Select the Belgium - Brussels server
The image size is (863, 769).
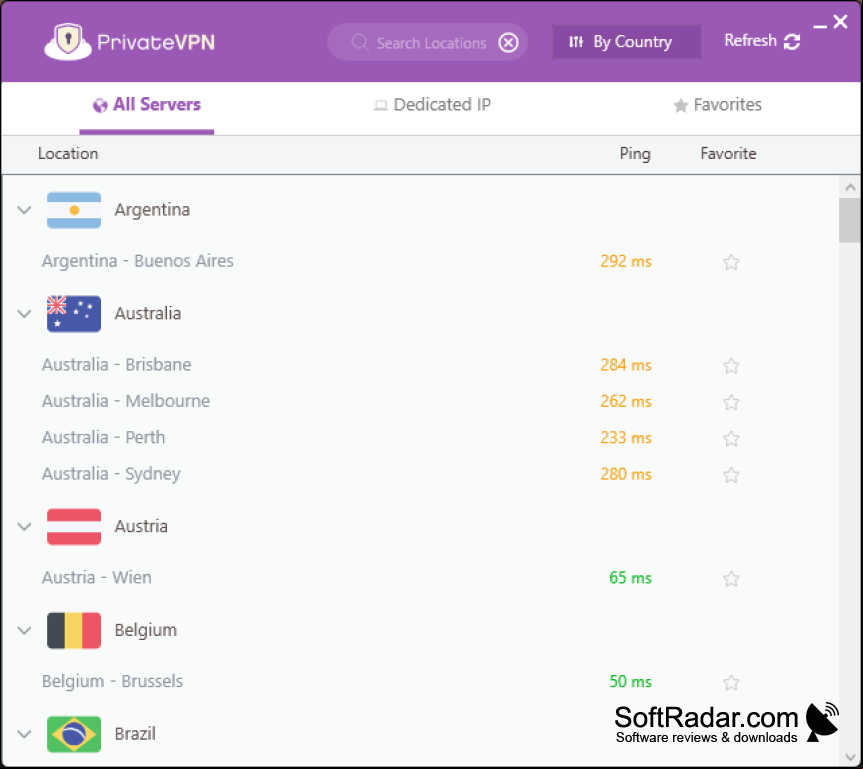pos(112,681)
